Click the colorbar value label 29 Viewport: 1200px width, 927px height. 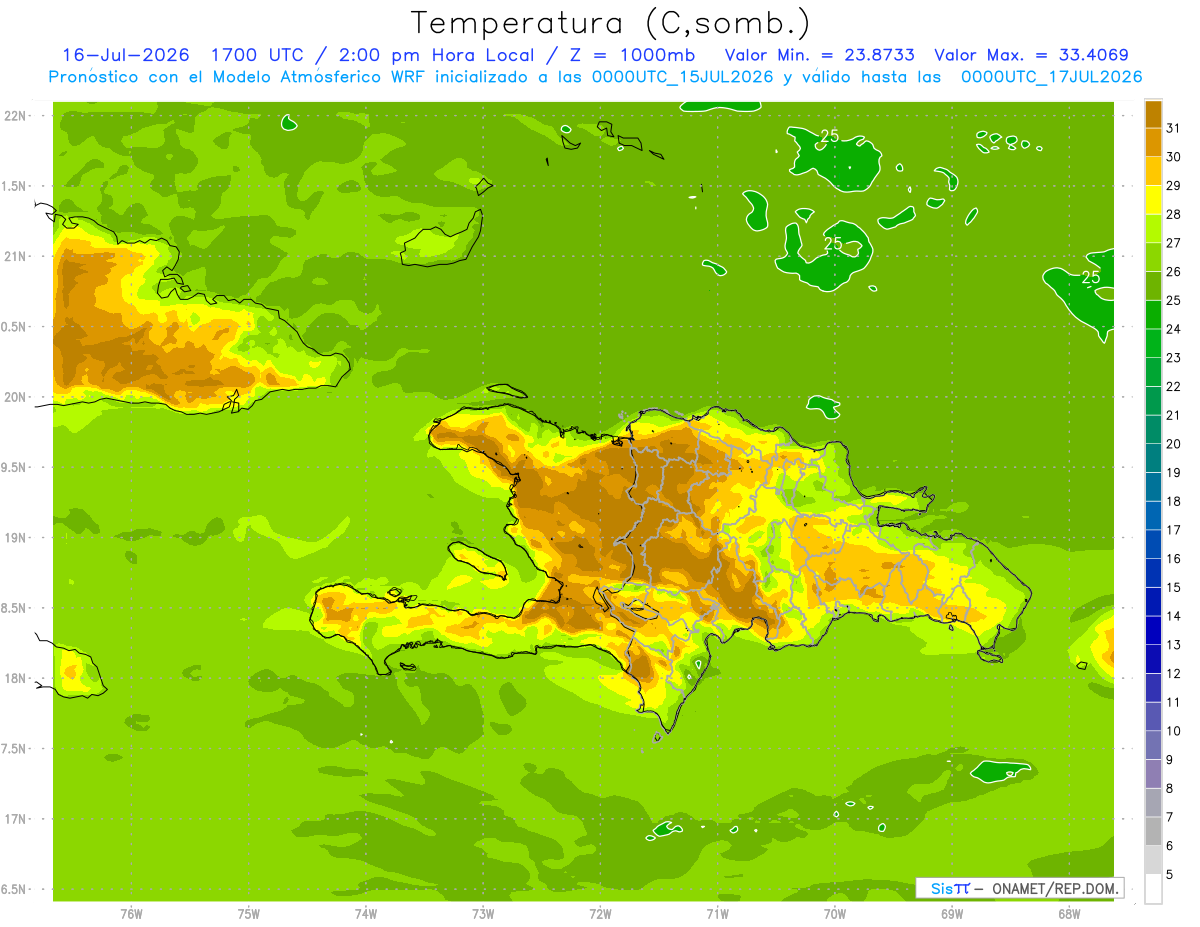point(1174,186)
